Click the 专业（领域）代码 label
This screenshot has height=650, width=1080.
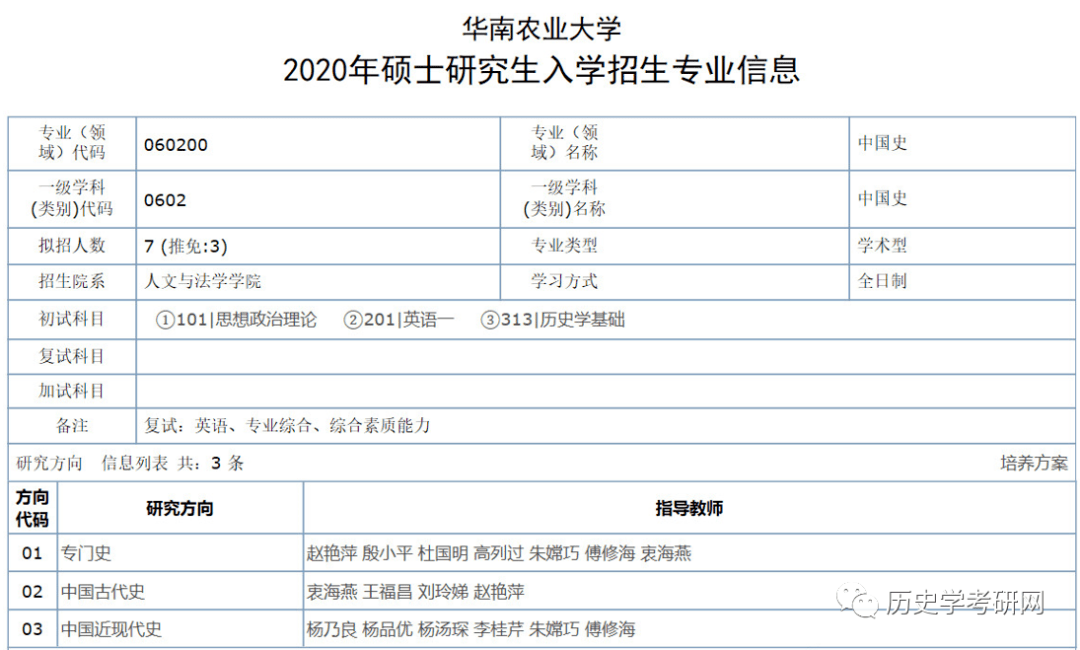pyautogui.click(x=72, y=143)
